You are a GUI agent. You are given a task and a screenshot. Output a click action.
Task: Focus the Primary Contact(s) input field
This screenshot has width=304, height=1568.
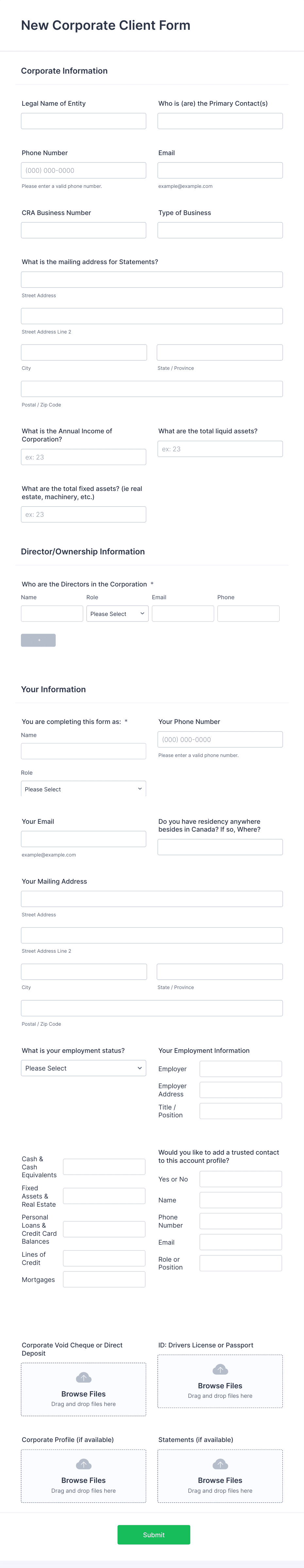[220, 120]
